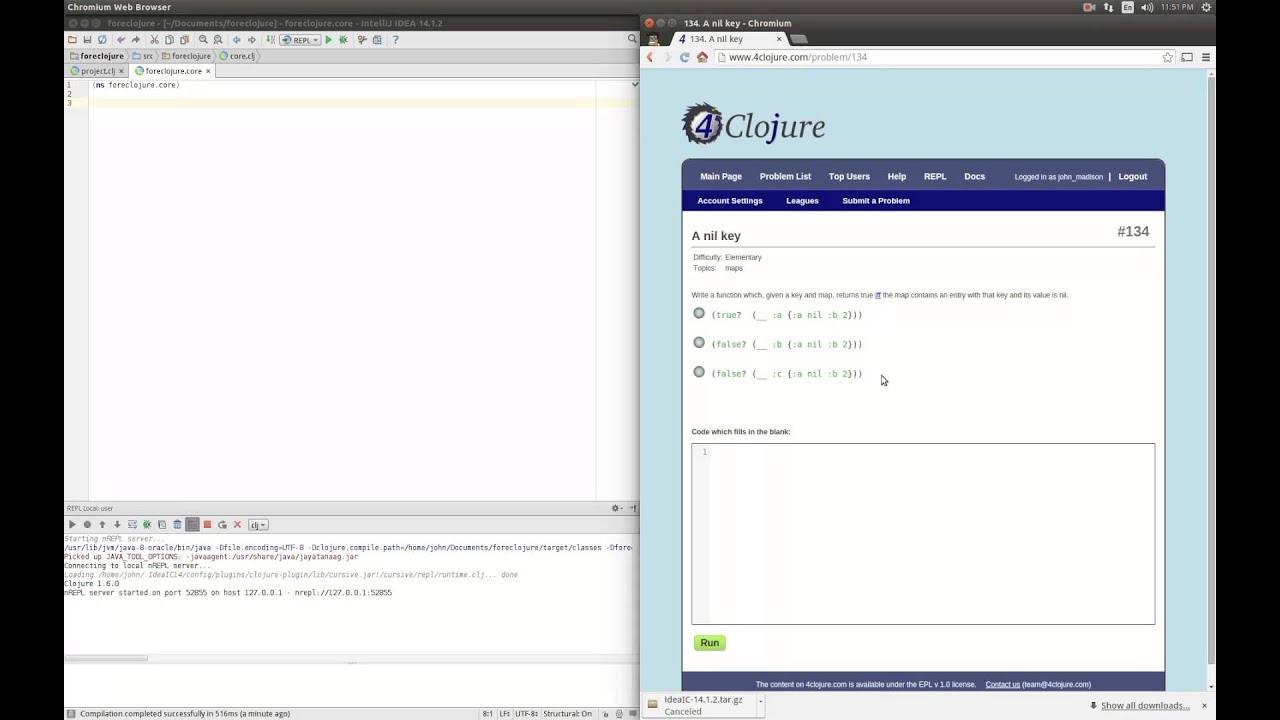Image resolution: width=1280 pixels, height=720 pixels.
Task: Open the Account Settings link
Action: pos(730,201)
